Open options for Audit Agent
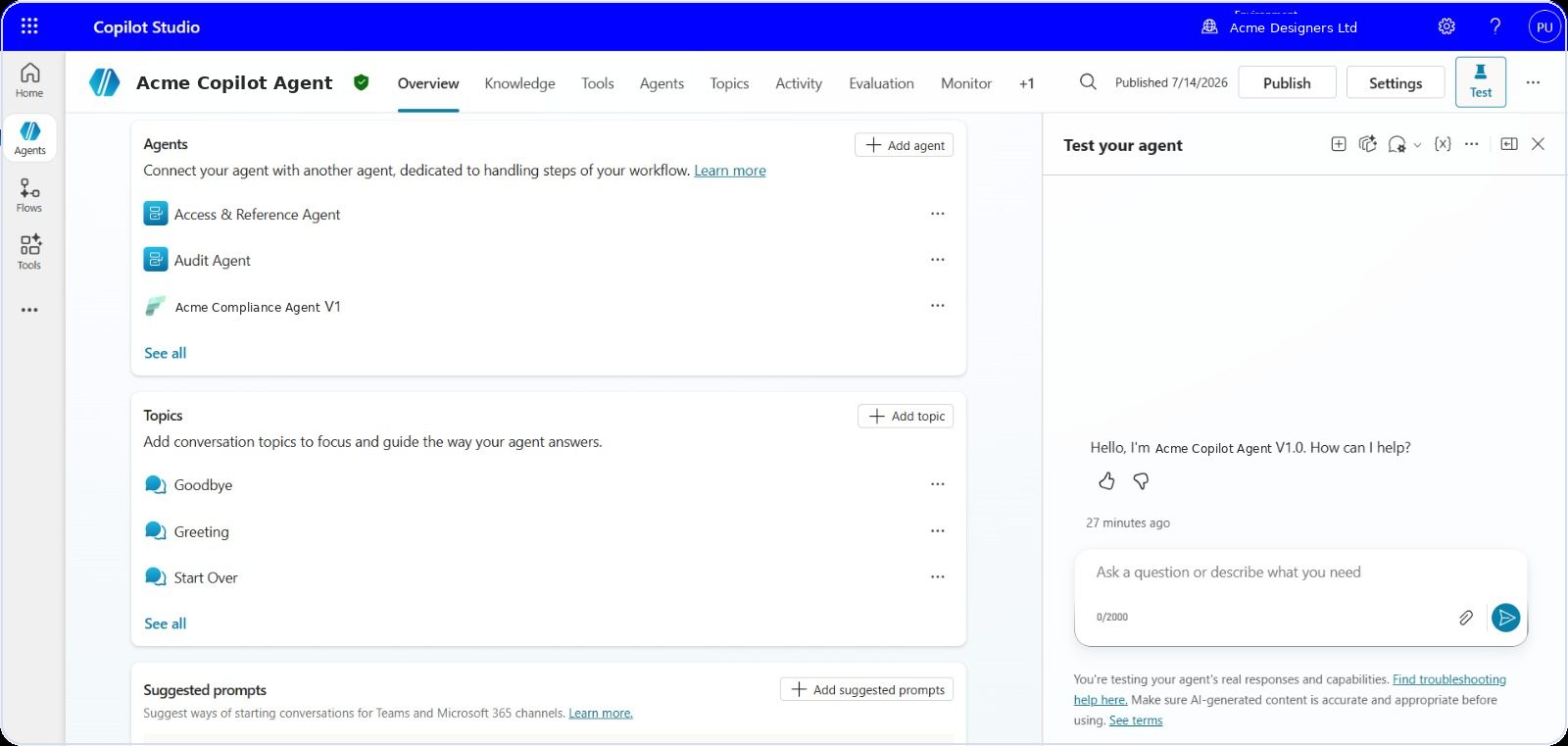This screenshot has width=1568, height=746. pyautogui.click(x=938, y=259)
